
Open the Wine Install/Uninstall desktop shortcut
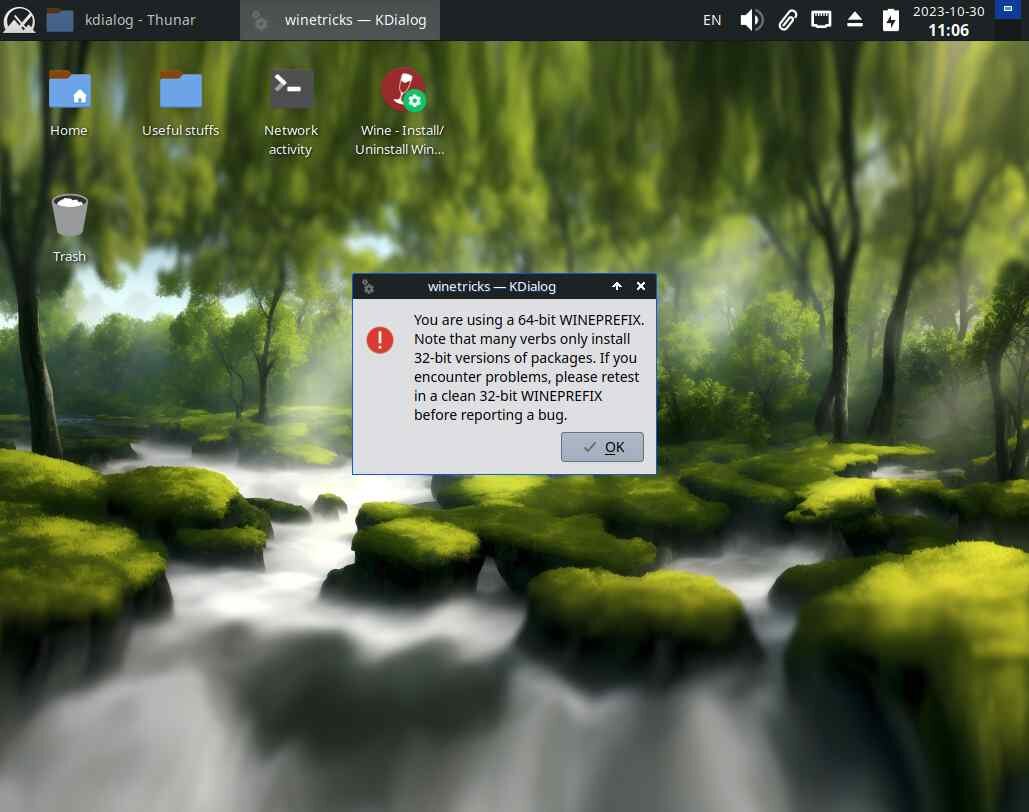click(400, 112)
